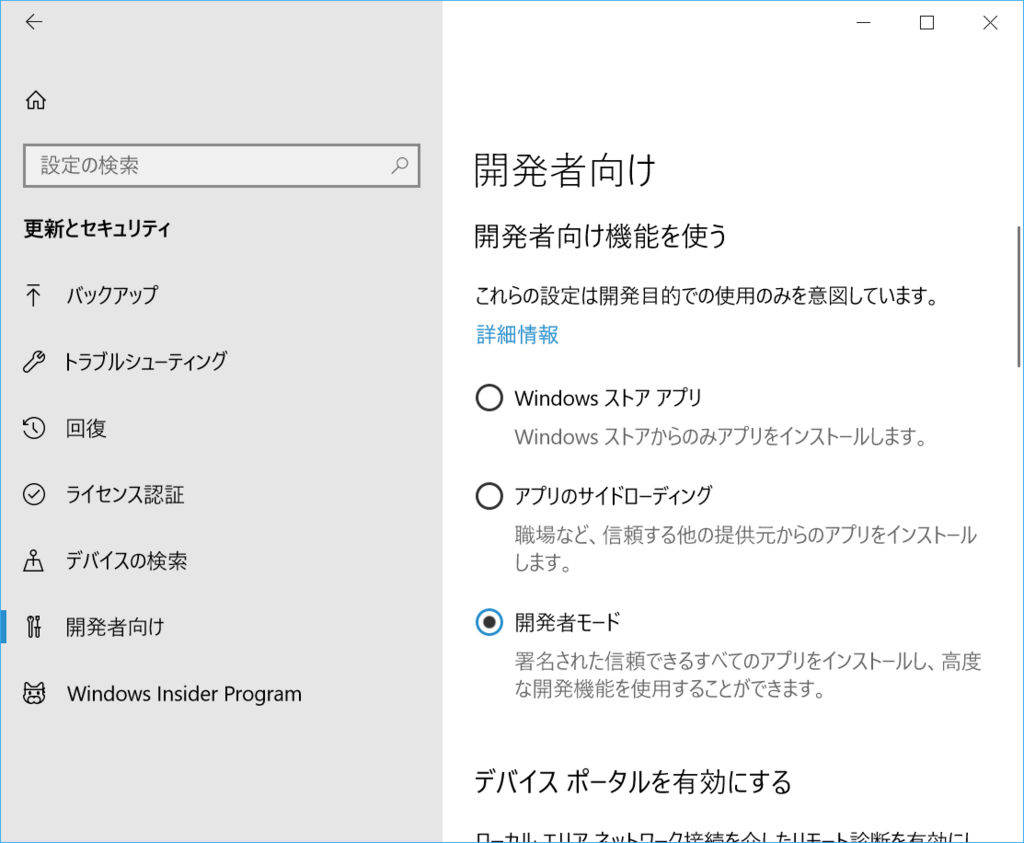Click the 回復 history clock icon
The width and height of the screenshot is (1024, 843).
(34, 428)
